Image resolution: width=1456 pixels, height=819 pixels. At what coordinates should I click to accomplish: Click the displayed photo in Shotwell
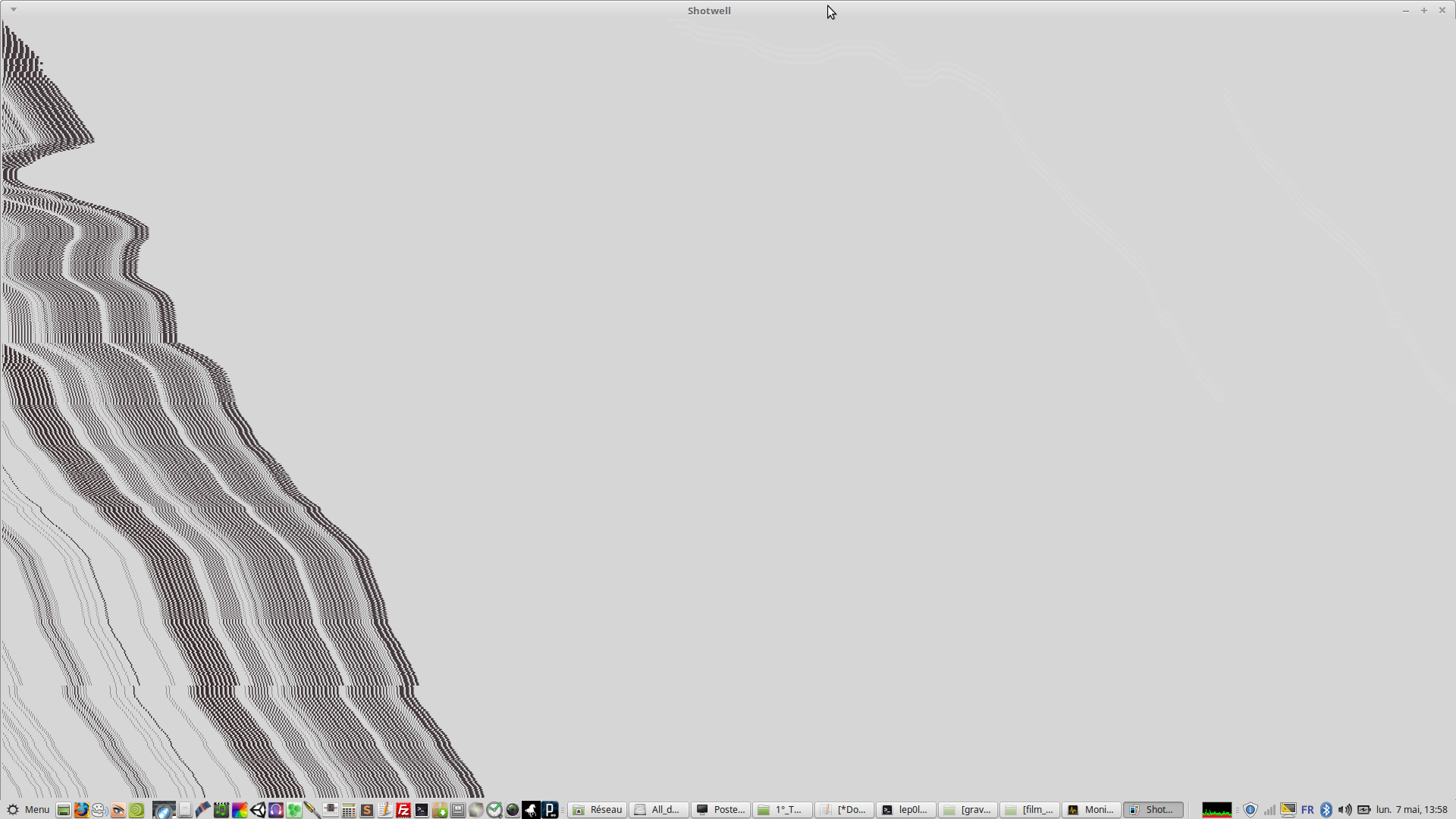pyautogui.click(x=728, y=409)
